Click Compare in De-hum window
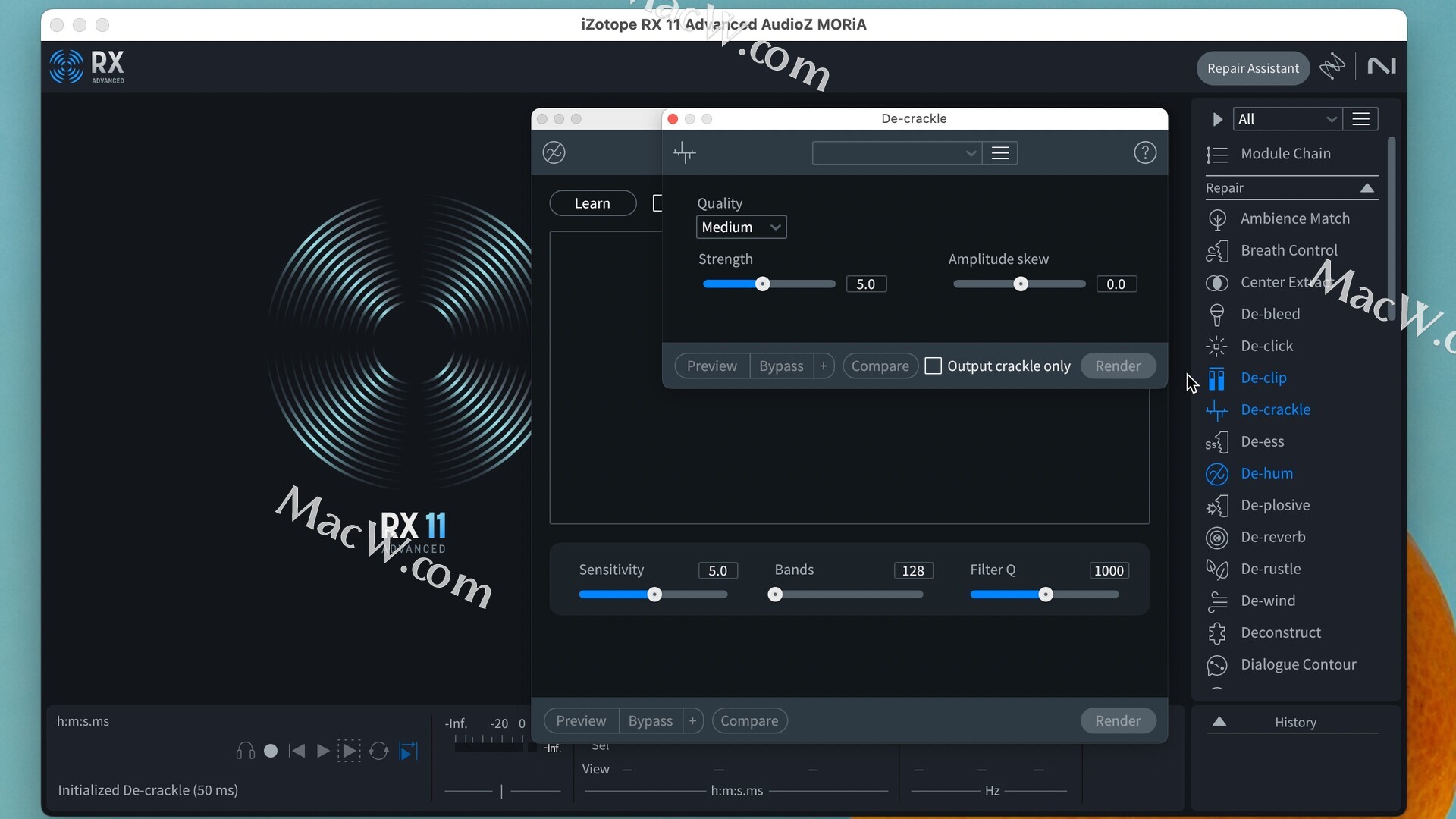This screenshot has height=819, width=1456. coord(749,721)
